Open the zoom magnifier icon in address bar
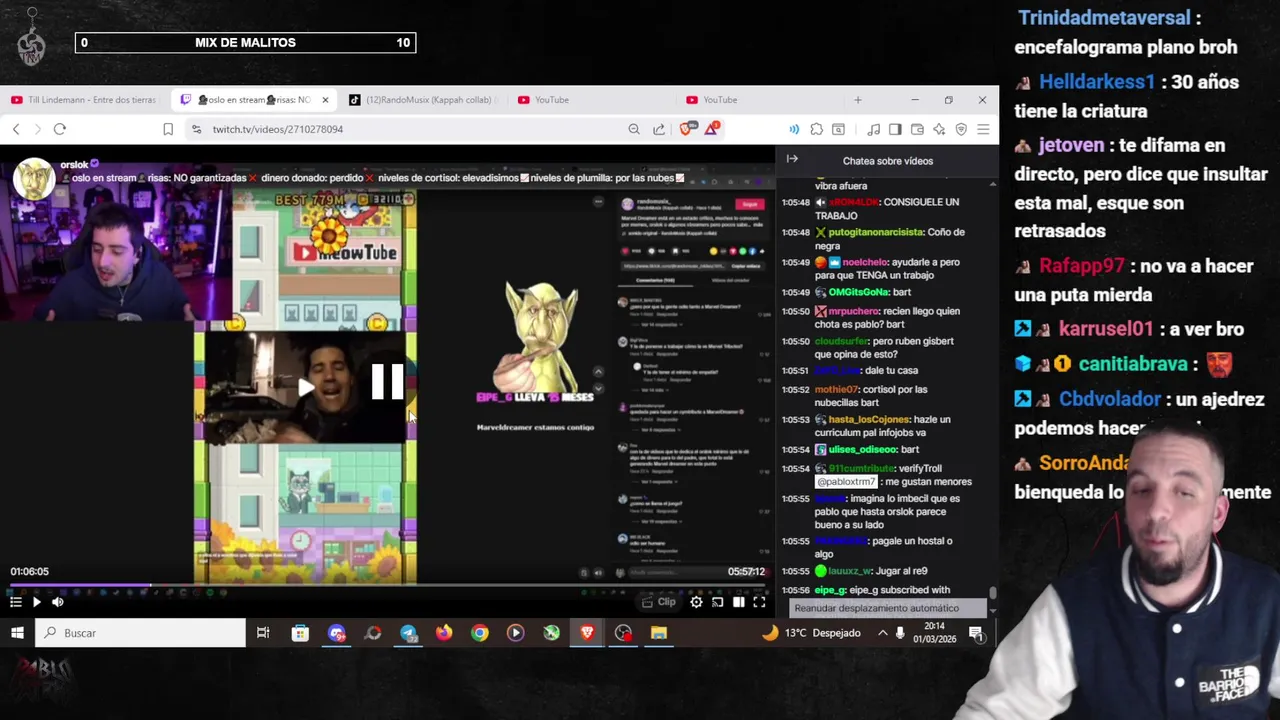Image resolution: width=1280 pixels, height=720 pixels. point(634,129)
